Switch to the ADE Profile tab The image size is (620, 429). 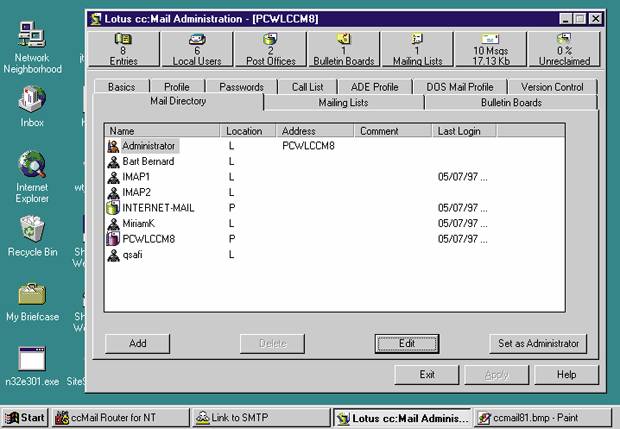click(x=374, y=87)
